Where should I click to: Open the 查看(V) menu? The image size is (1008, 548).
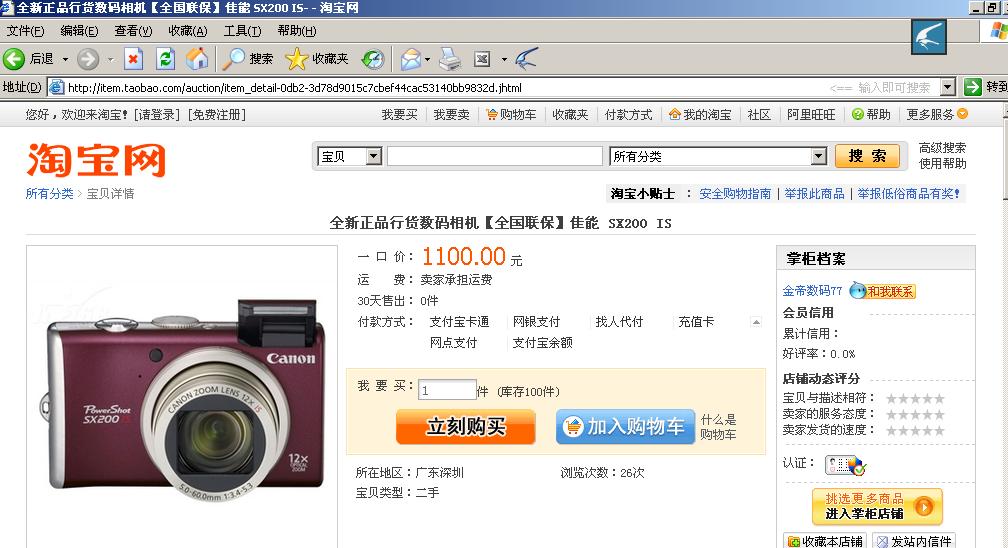point(133,31)
